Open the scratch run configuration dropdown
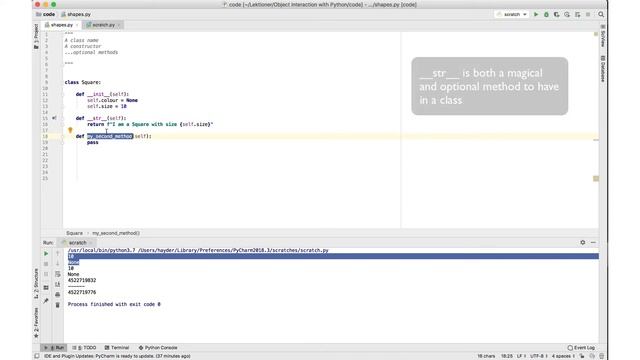This screenshot has width=640, height=360. (512, 14)
